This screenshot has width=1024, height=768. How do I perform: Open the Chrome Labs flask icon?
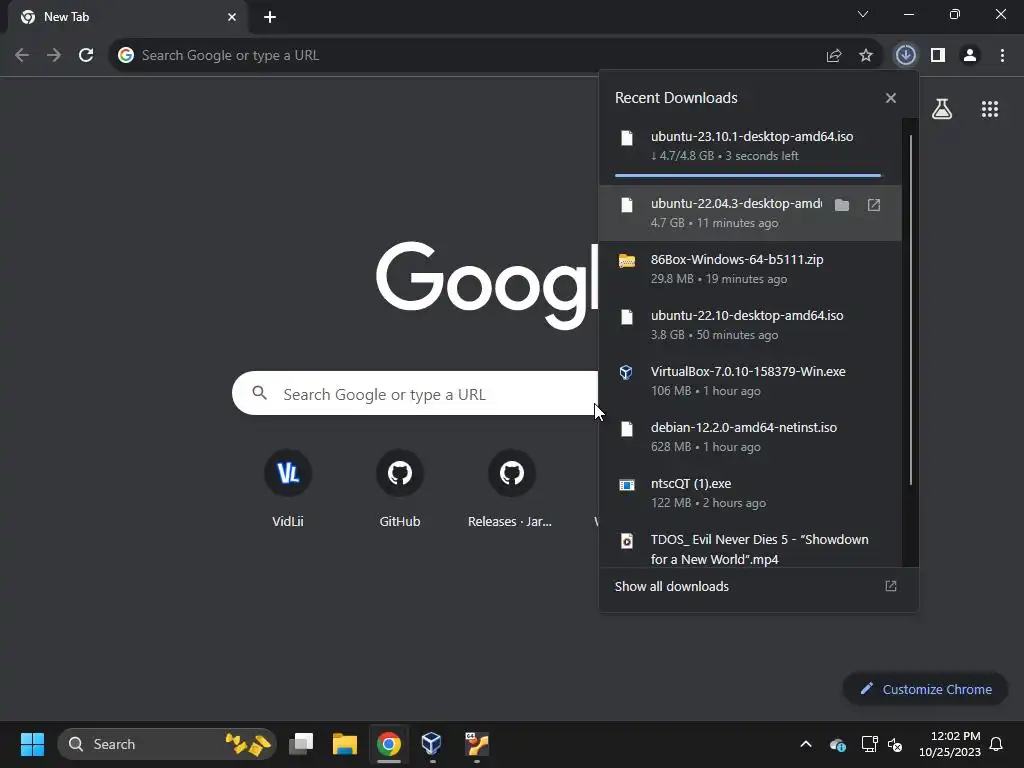click(x=942, y=109)
